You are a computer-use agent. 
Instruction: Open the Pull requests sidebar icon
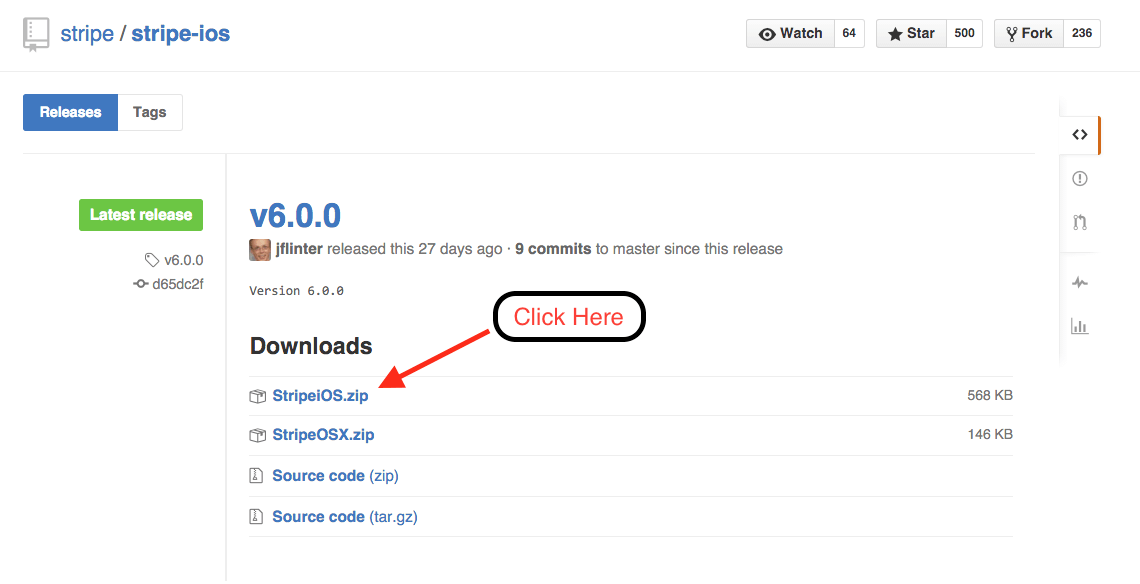1080,223
